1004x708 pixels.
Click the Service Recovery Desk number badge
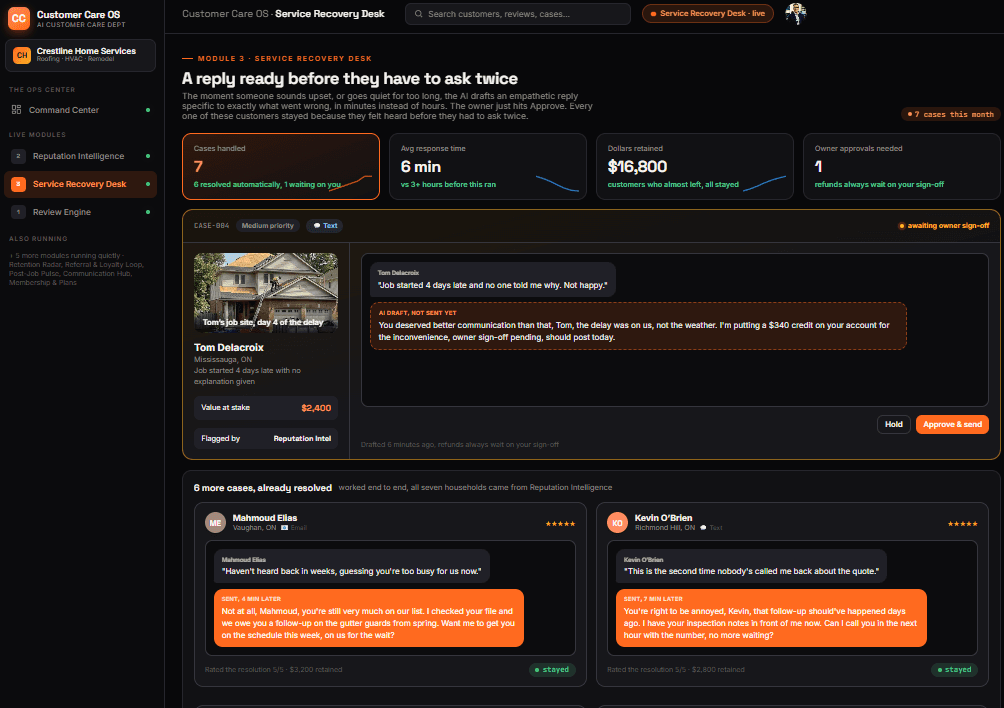[19, 184]
